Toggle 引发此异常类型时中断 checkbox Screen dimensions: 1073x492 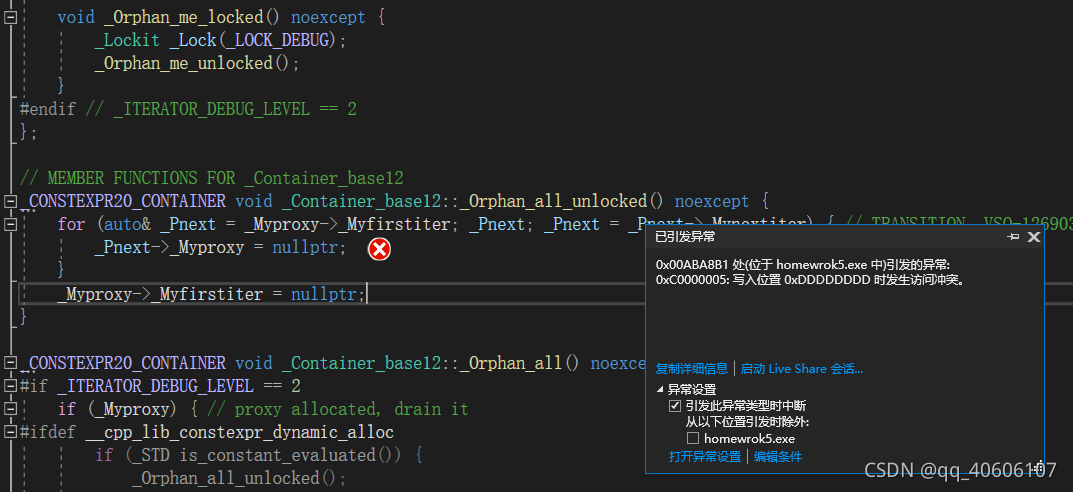pos(675,405)
